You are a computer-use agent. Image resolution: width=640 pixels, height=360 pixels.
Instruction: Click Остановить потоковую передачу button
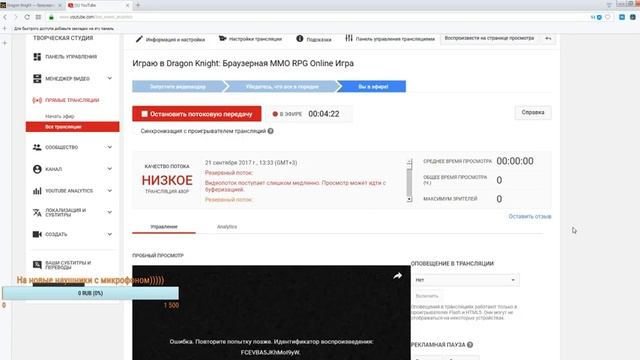click(x=197, y=114)
